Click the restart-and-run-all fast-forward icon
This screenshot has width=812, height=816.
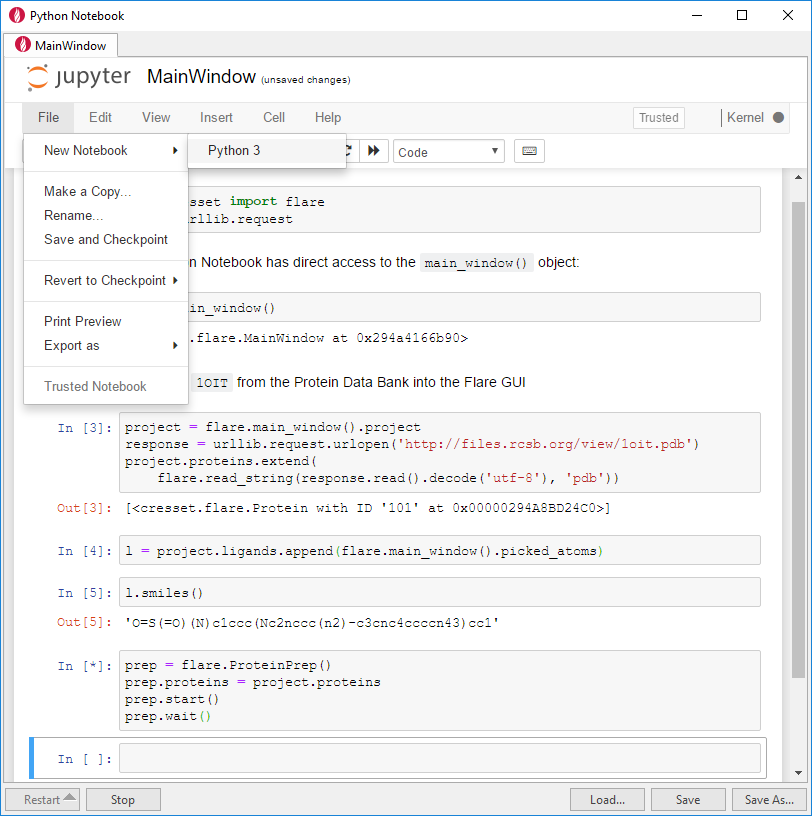pos(374,151)
